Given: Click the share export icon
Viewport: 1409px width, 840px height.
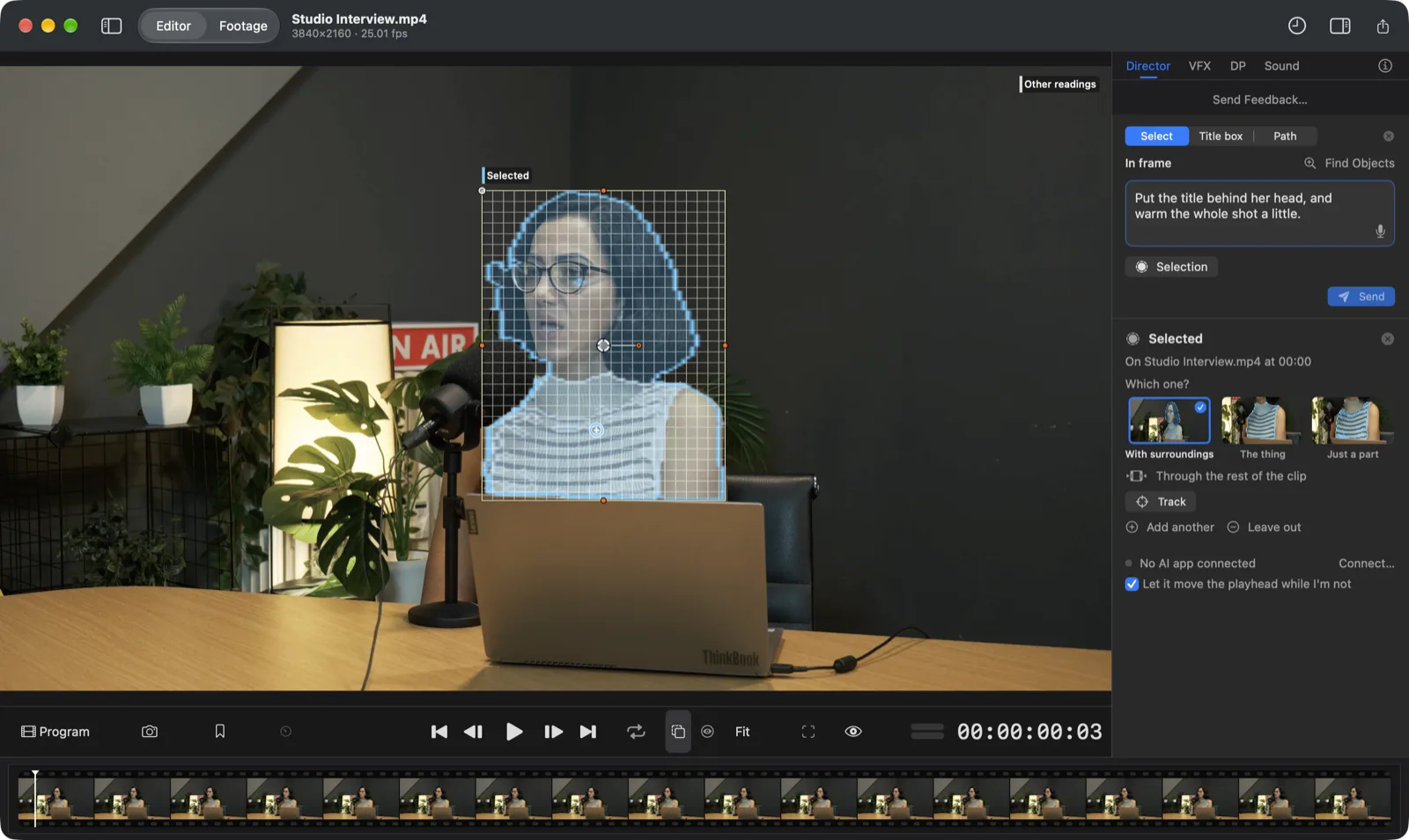Looking at the screenshot, I should click(1383, 26).
